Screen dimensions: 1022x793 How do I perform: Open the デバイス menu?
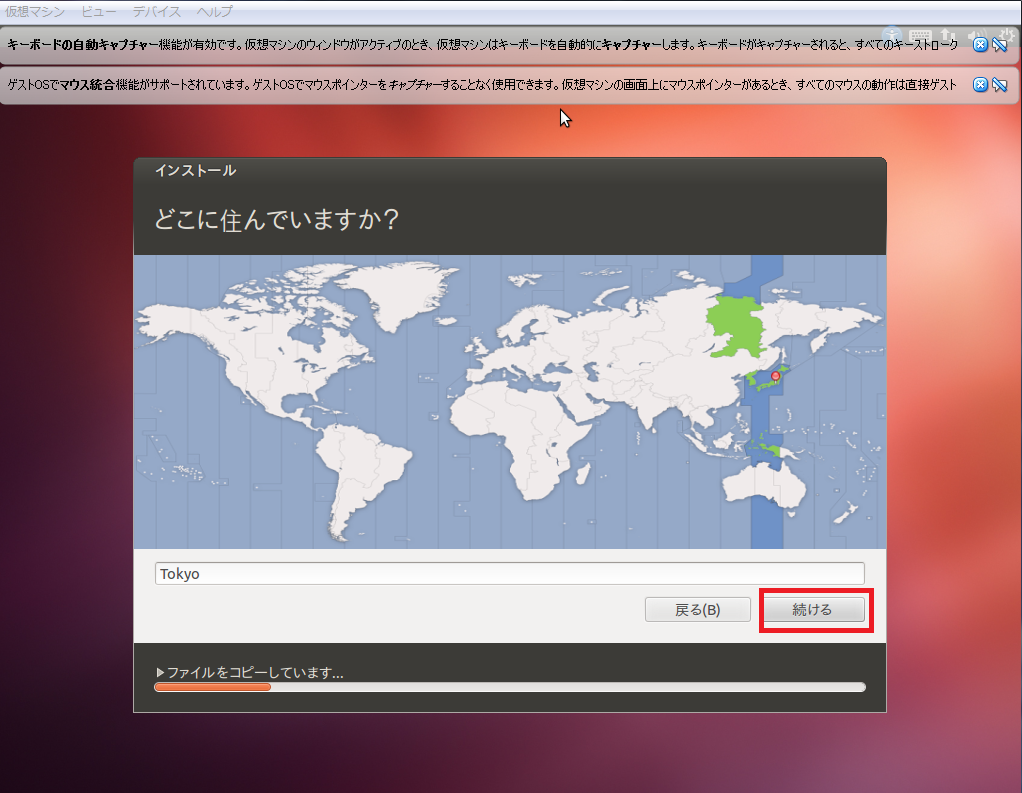(x=157, y=11)
